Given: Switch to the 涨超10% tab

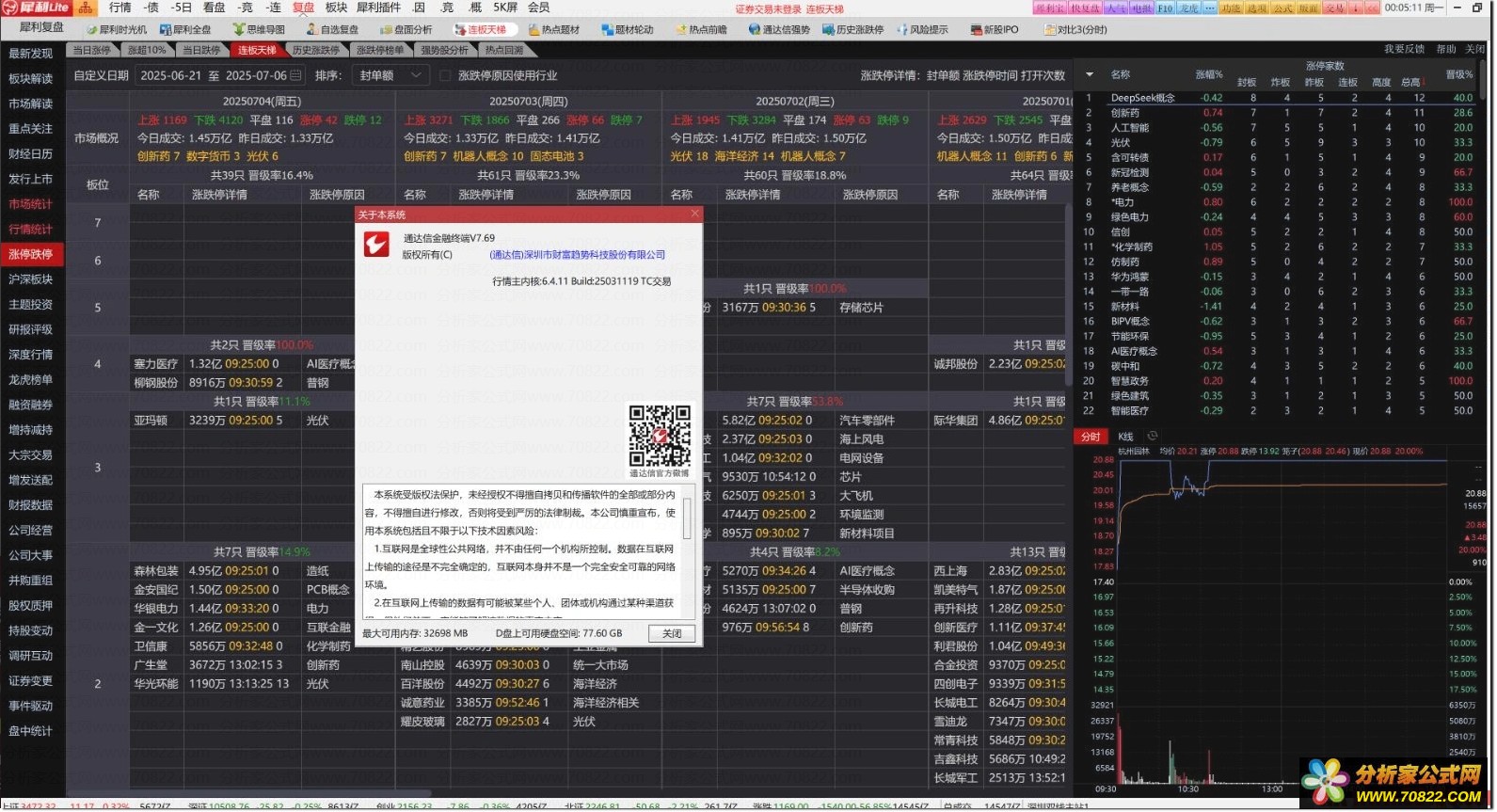Looking at the screenshot, I should (x=147, y=50).
